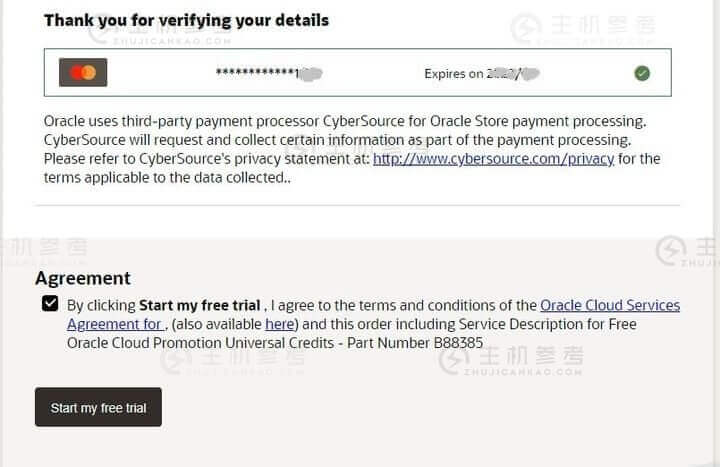The width and height of the screenshot is (720, 467).
Task: Open the cybersource.com/privacy link
Action: tap(493, 159)
